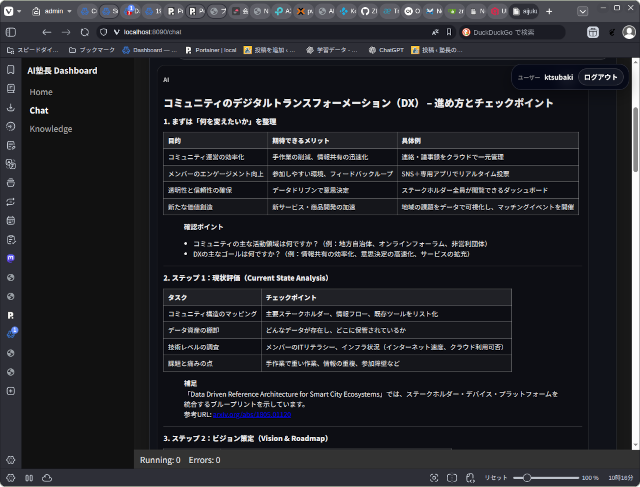Viewport: 640px width, 487px height.
Task: Open the reference URL link
Action: [251, 414]
